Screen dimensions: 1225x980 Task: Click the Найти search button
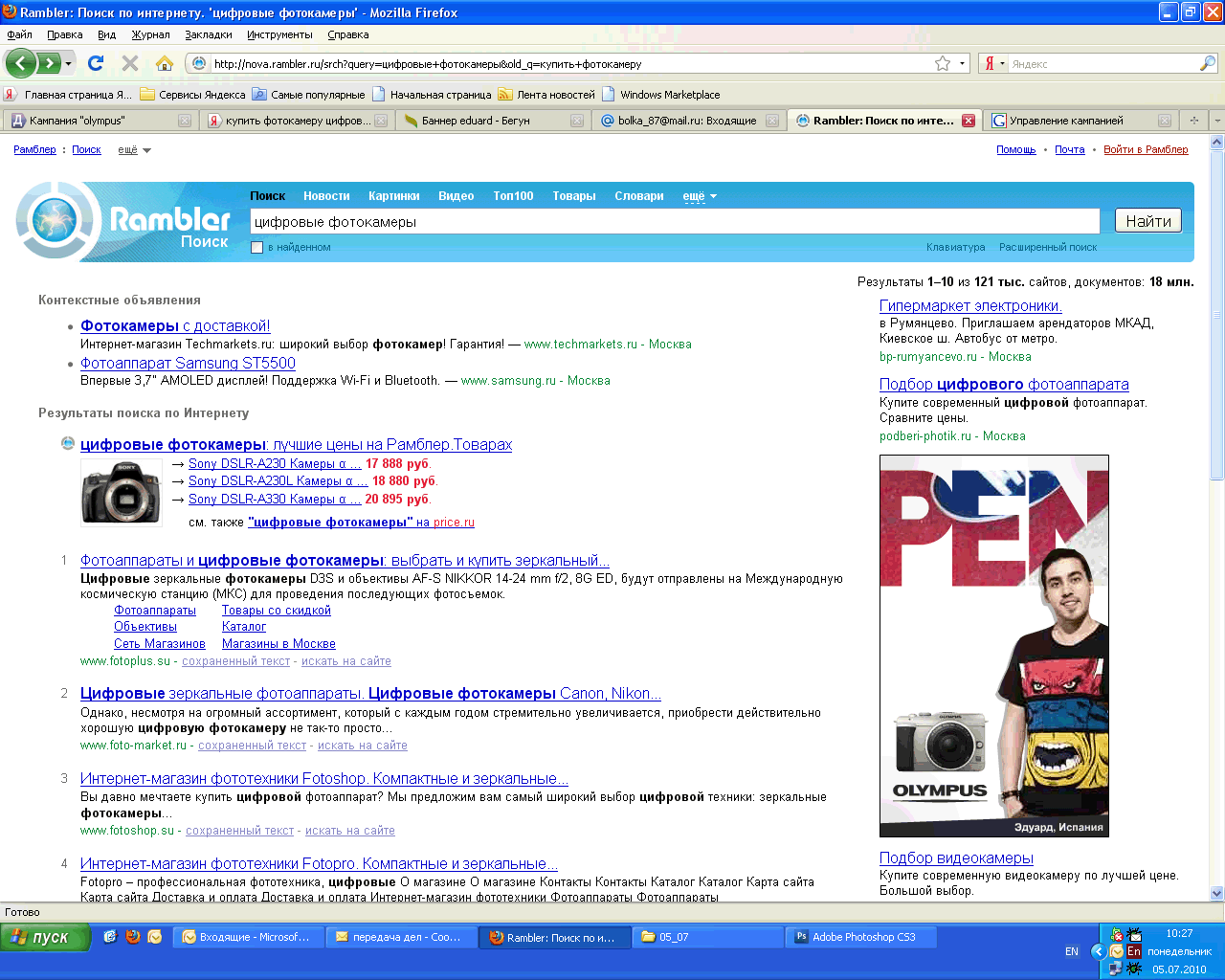1148,221
